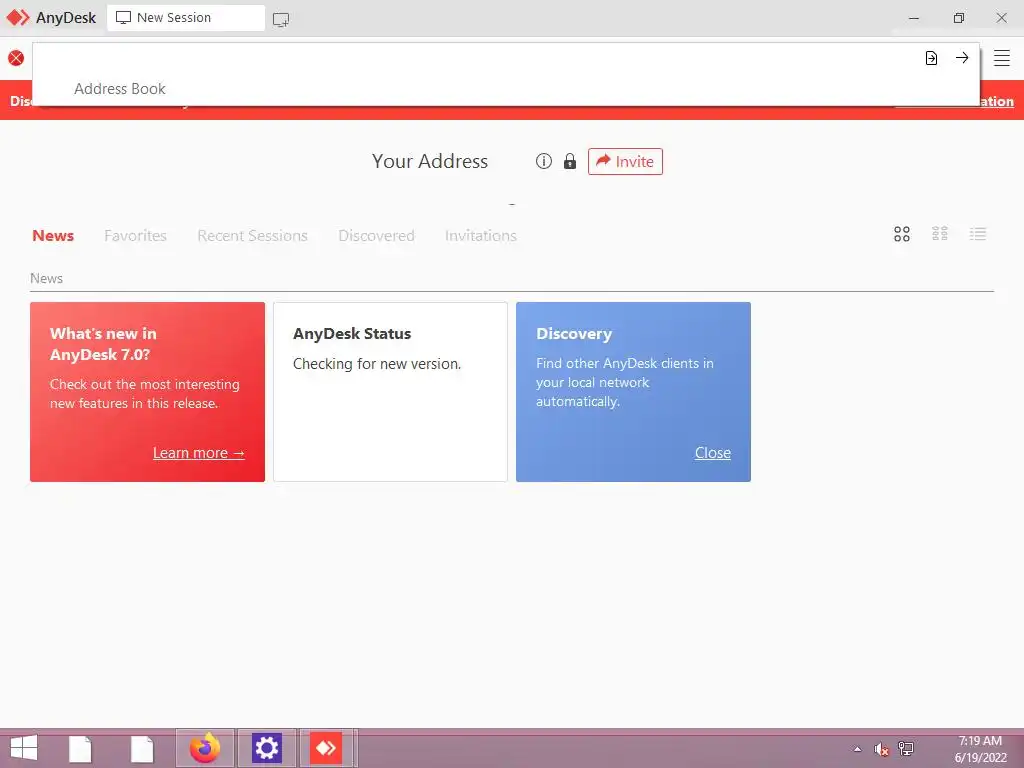
Task: Click the remote address input field
Action: click(x=477, y=58)
